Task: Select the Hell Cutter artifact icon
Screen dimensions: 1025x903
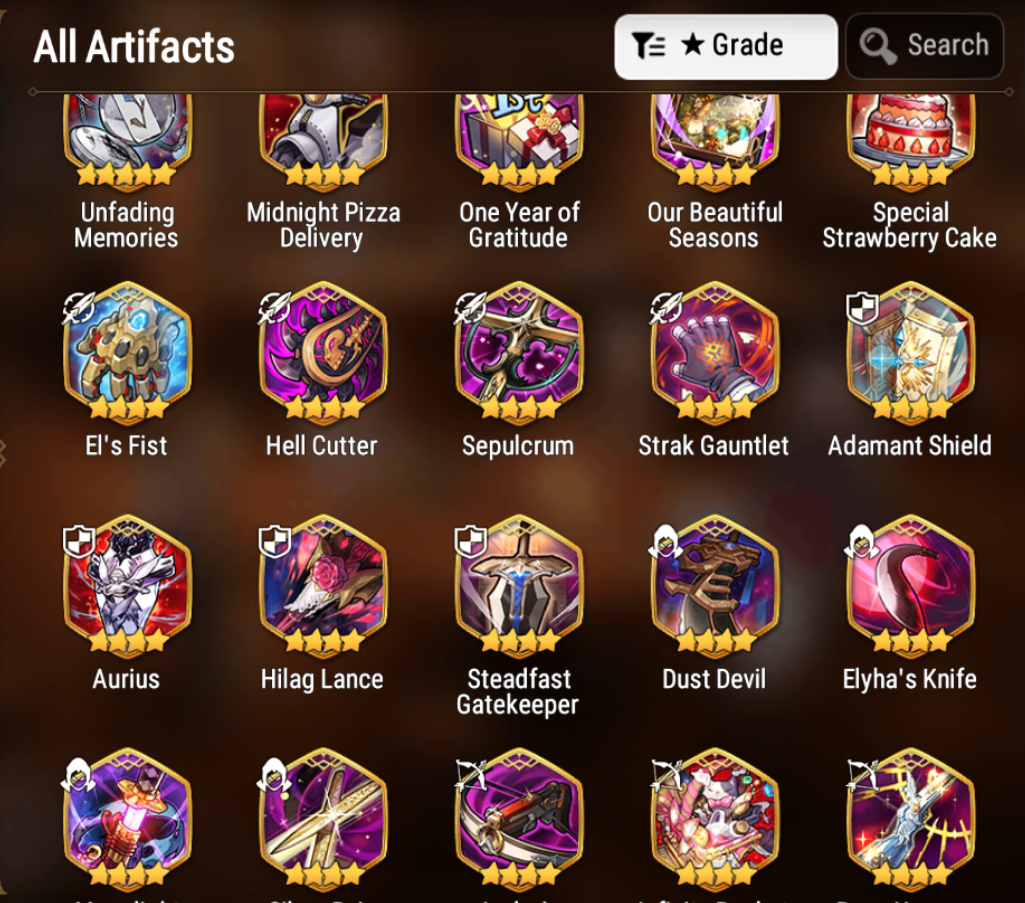Action: pyautogui.click(x=323, y=351)
